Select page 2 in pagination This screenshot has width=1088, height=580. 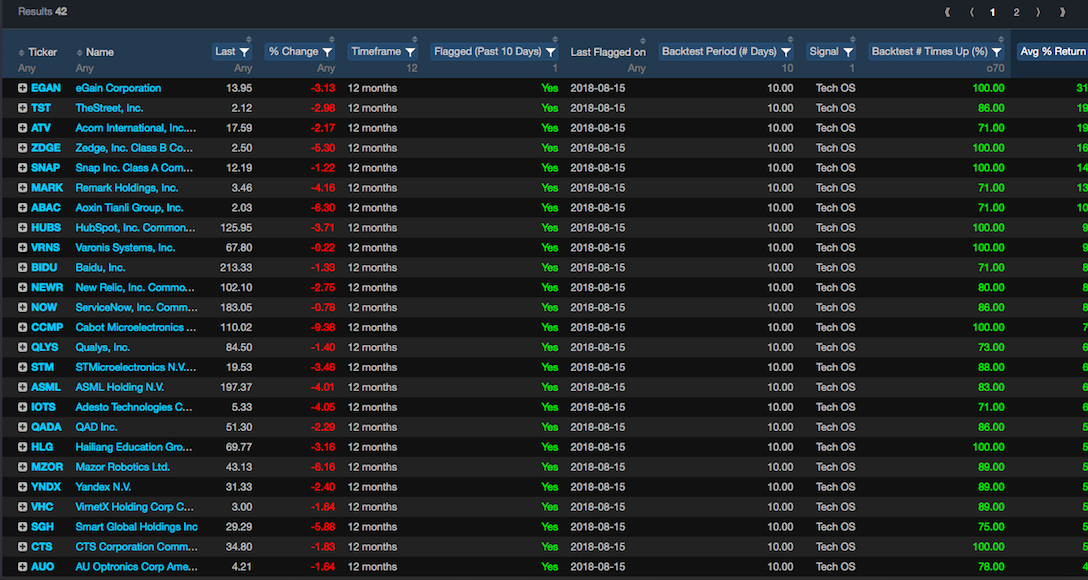coord(1016,12)
